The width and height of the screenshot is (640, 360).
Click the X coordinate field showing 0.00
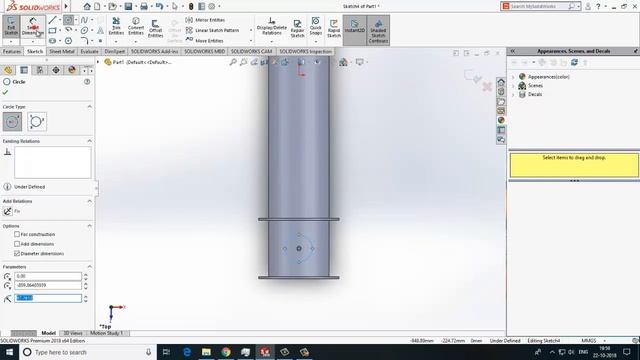click(48, 276)
